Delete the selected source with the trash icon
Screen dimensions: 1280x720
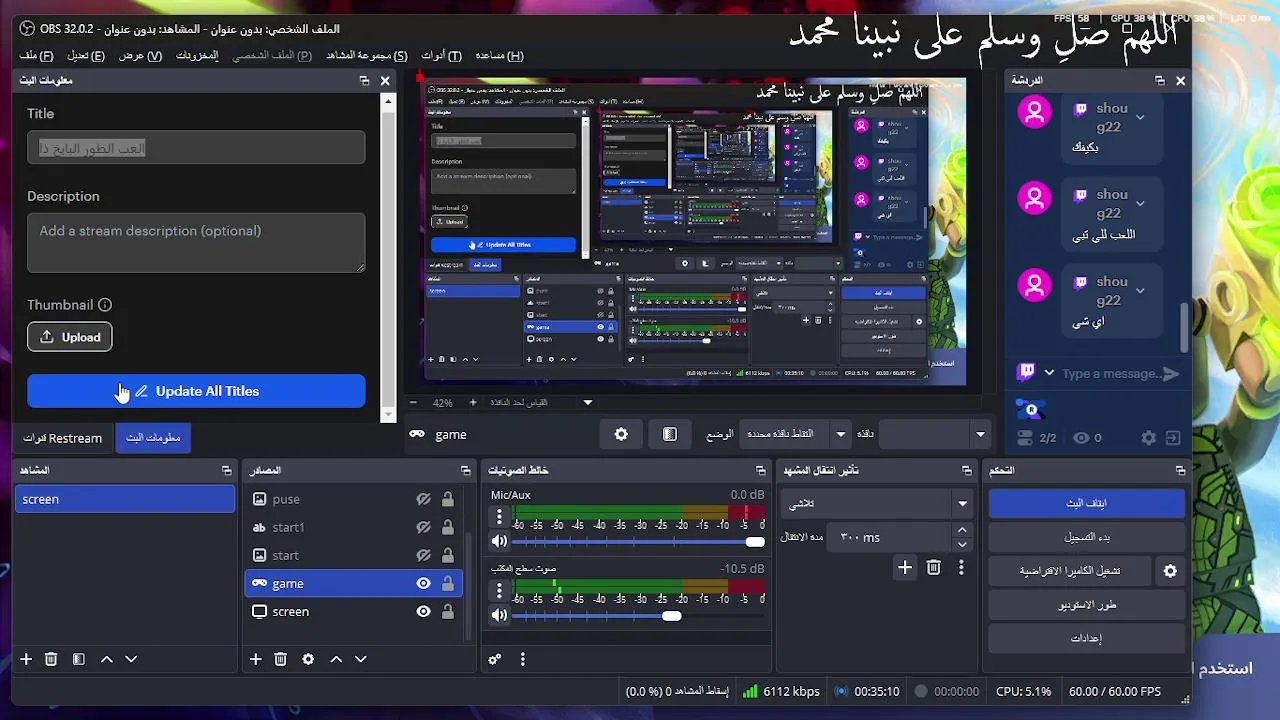281,659
